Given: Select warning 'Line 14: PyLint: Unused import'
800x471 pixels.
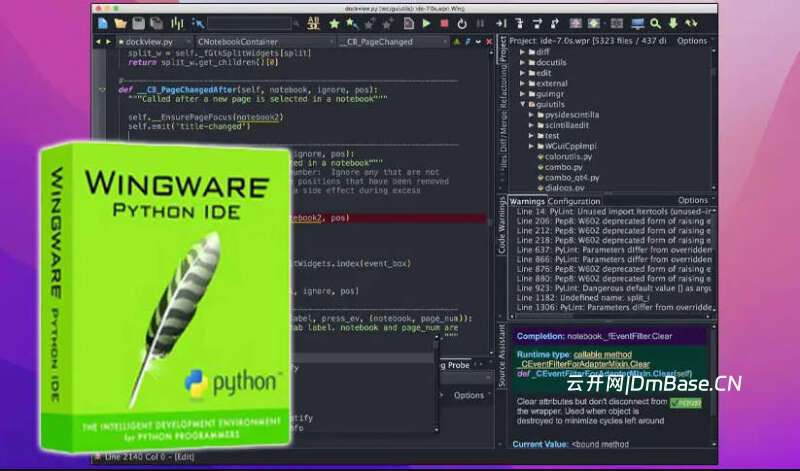Looking at the screenshot, I should click(x=614, y=211).
